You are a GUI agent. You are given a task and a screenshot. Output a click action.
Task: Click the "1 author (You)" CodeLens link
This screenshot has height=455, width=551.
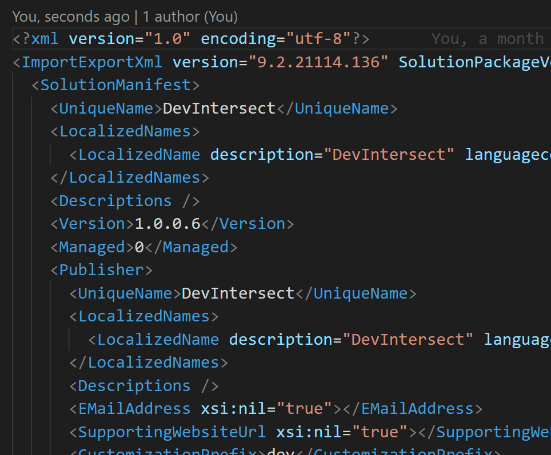coord(190,17)
